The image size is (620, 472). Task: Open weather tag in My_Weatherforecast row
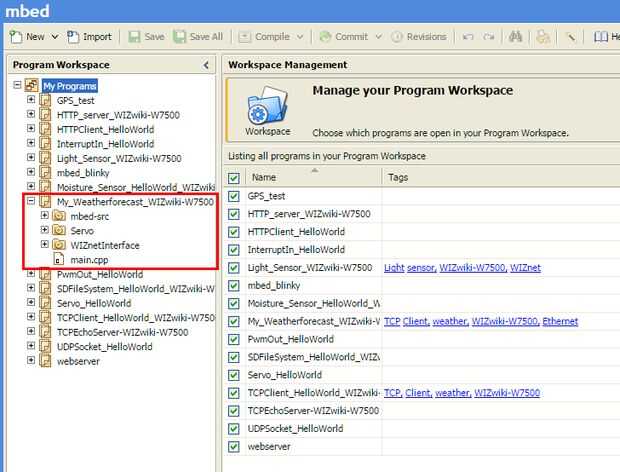pos(450,321)
